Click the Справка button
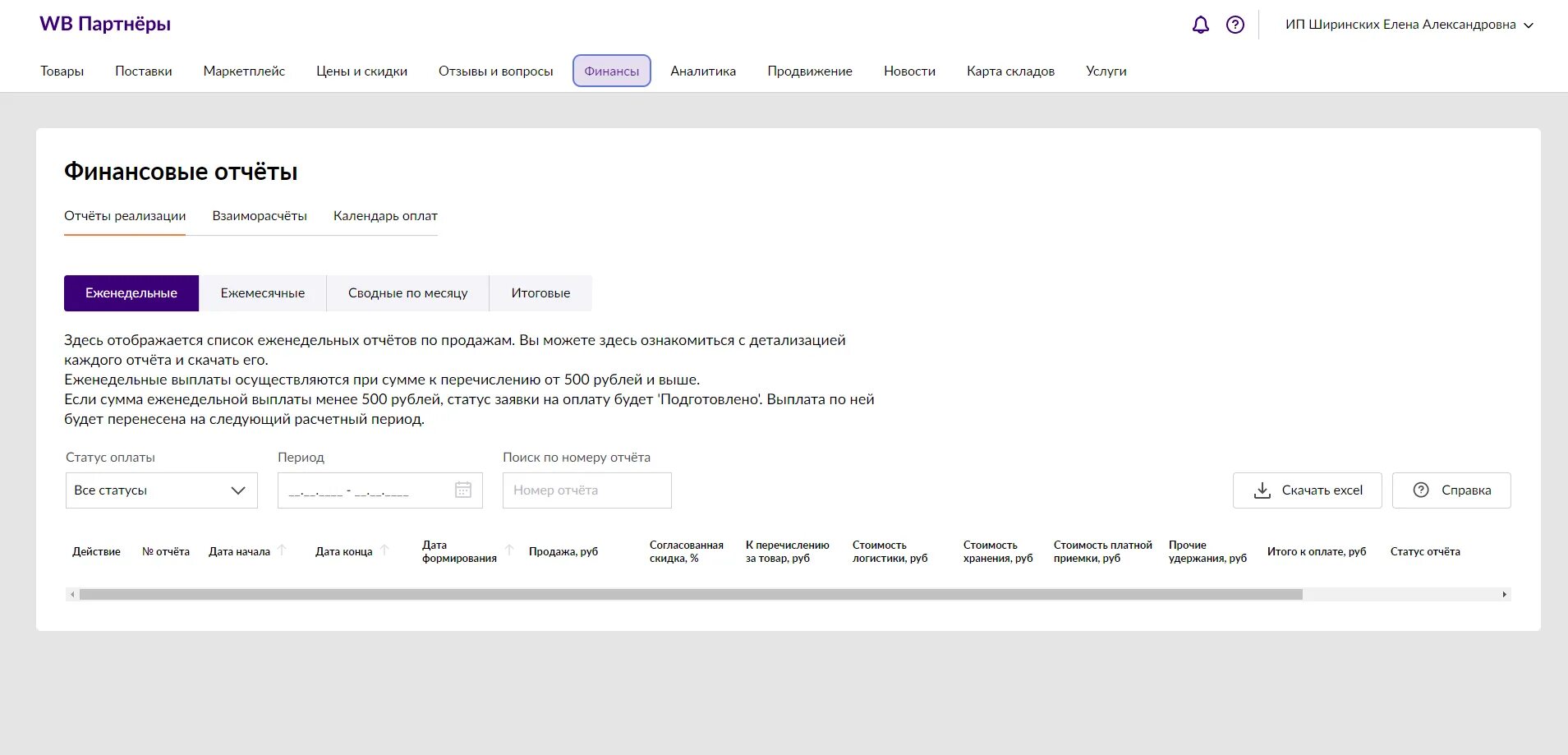1568x755 pixels. 1451,490
